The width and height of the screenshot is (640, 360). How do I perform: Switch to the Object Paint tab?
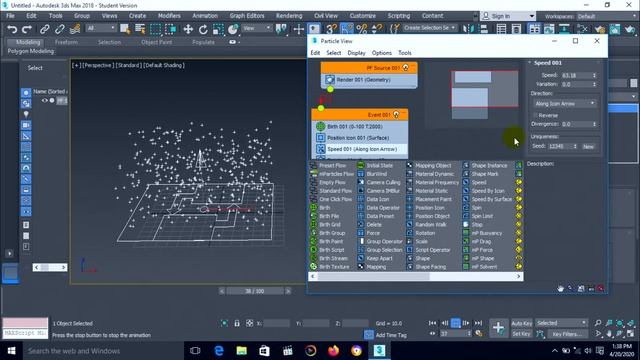pos(156,42)
